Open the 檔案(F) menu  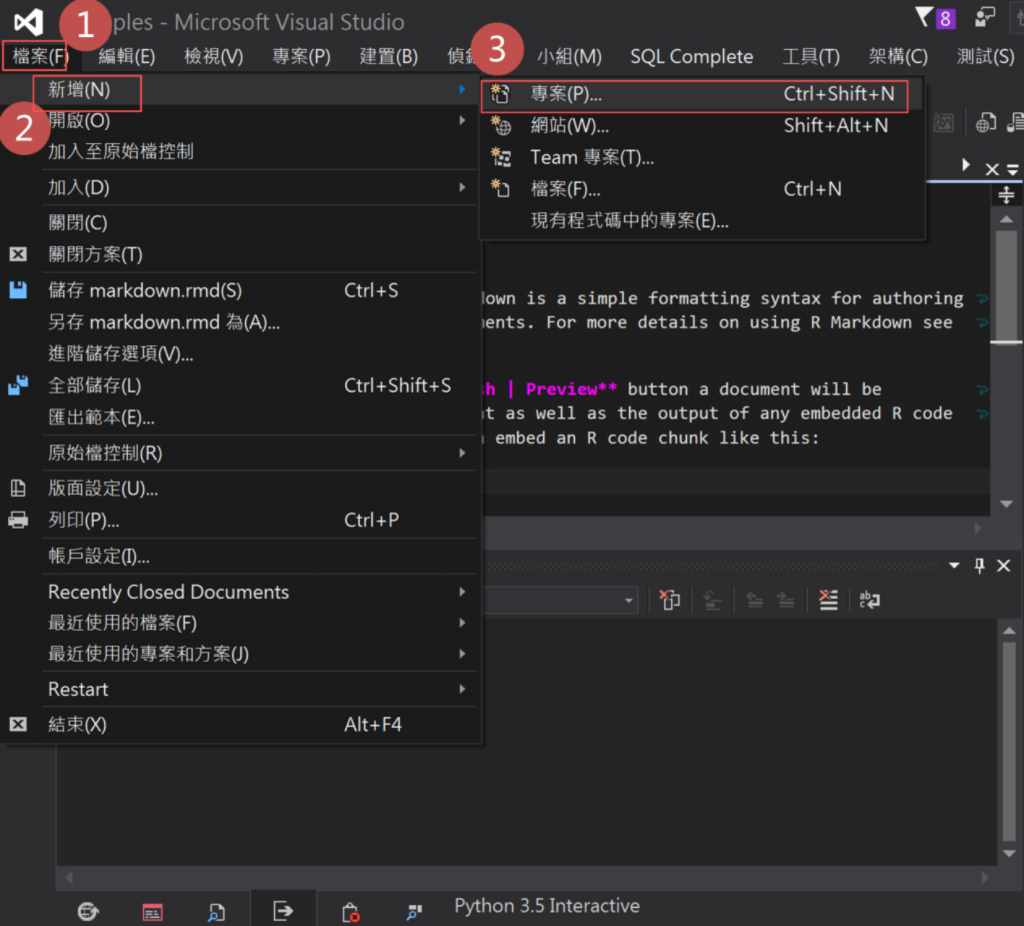point(39,56)
